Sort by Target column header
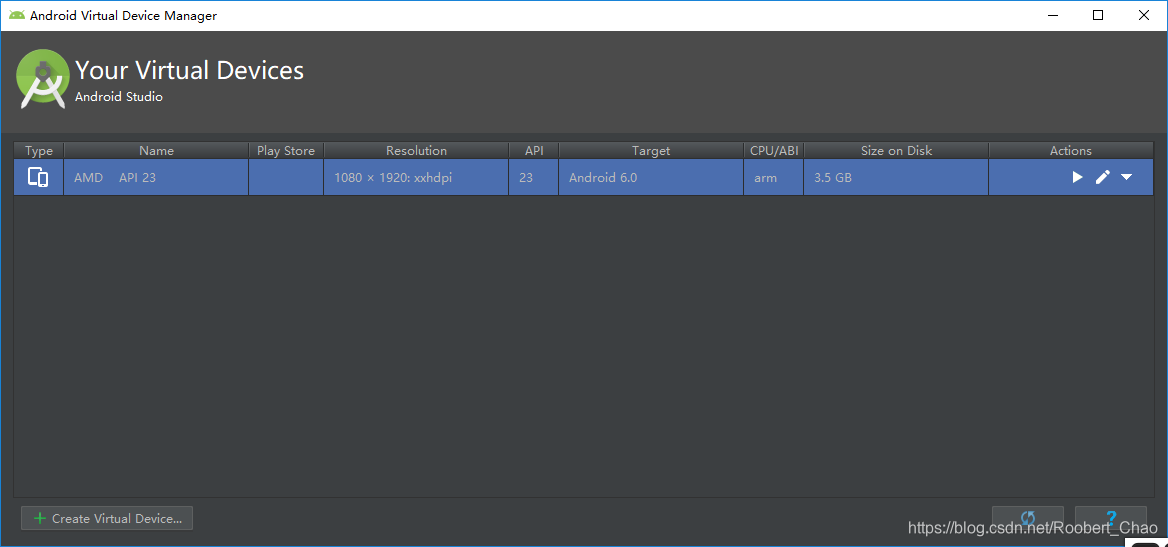 (x=651, y=151)
